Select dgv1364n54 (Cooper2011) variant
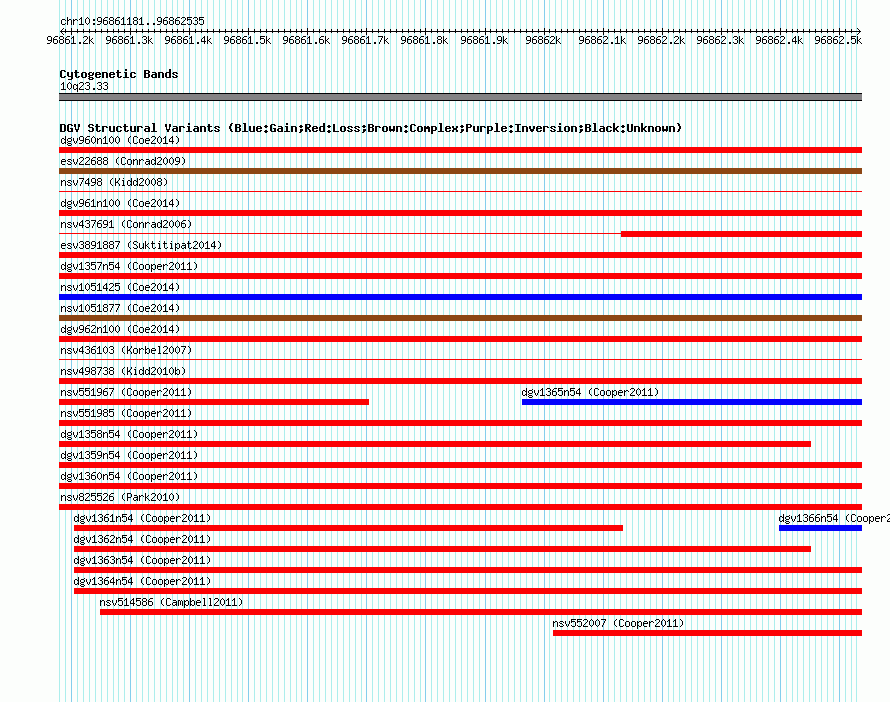This screenshot has height=702, width=890. 142,581
